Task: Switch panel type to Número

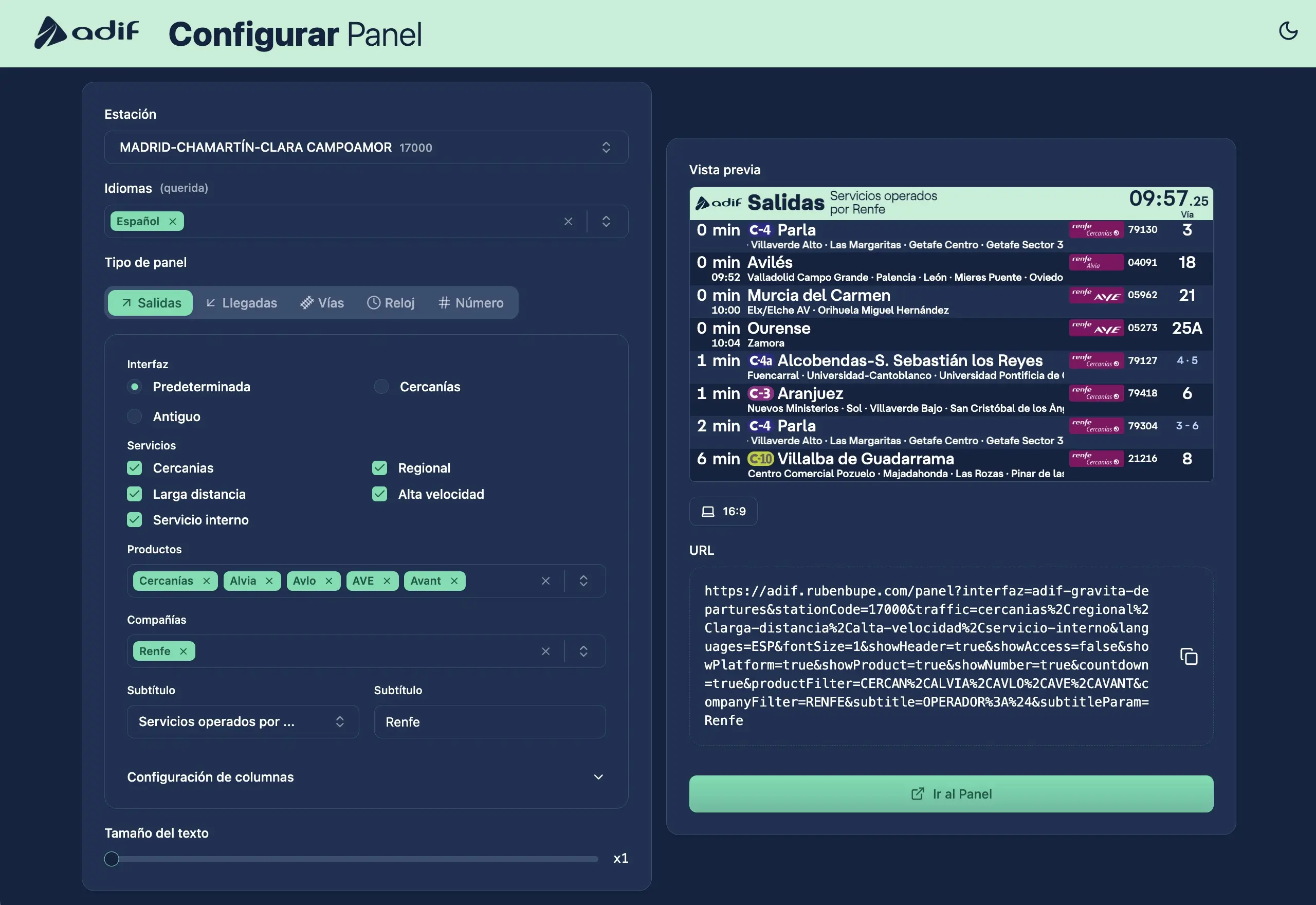Action: (470, 303)
